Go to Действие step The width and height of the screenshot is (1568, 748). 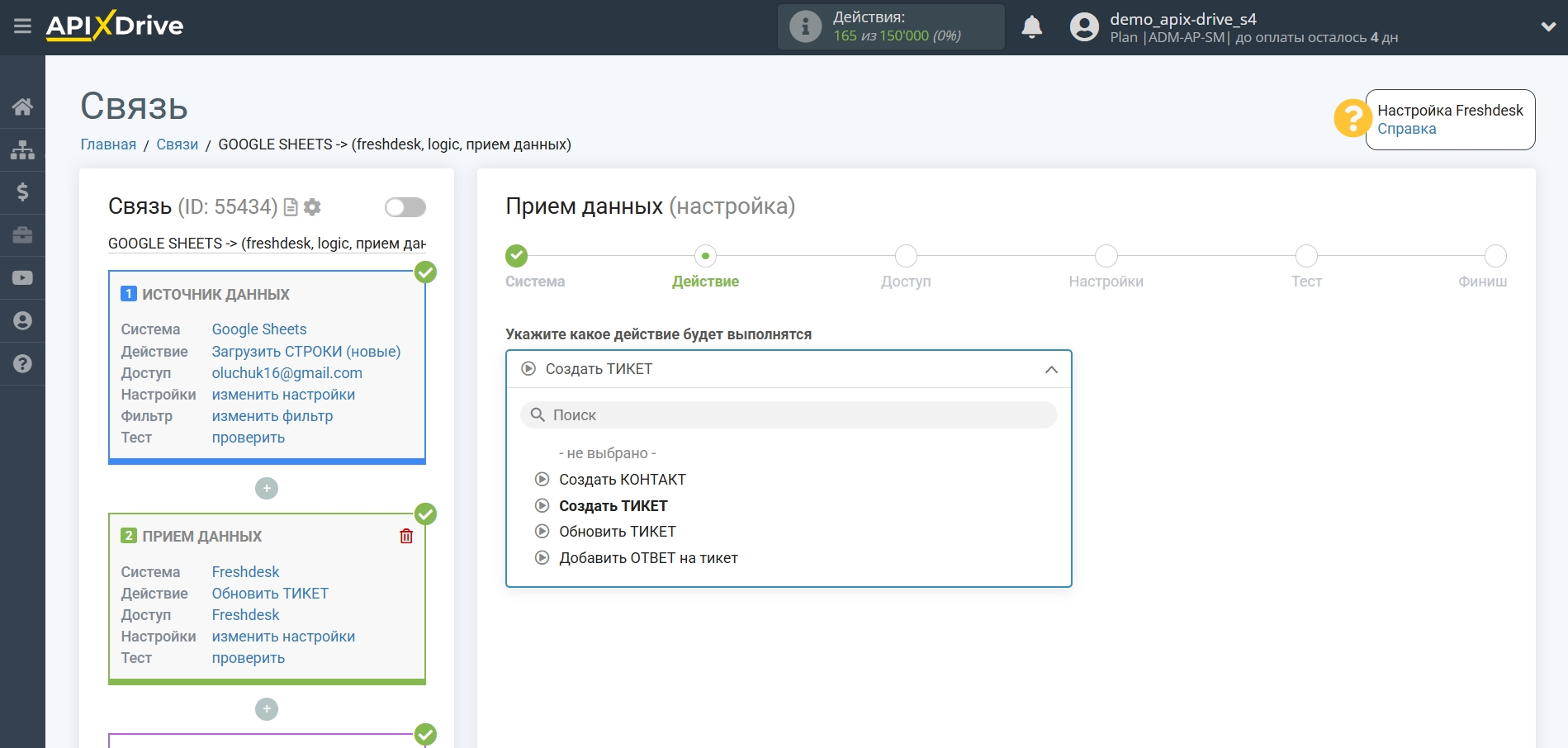click(x=705, y=256)
